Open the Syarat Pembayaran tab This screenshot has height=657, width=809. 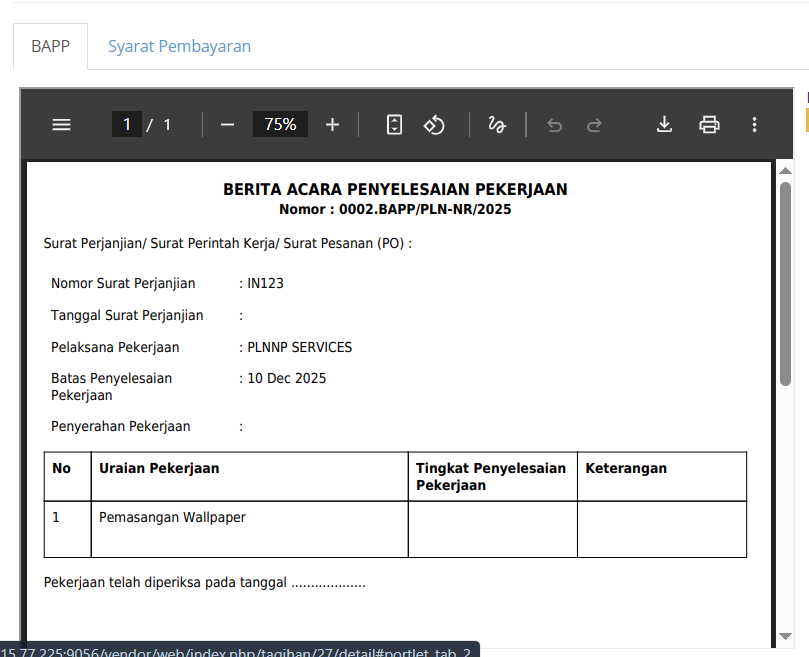click(179, 47)
